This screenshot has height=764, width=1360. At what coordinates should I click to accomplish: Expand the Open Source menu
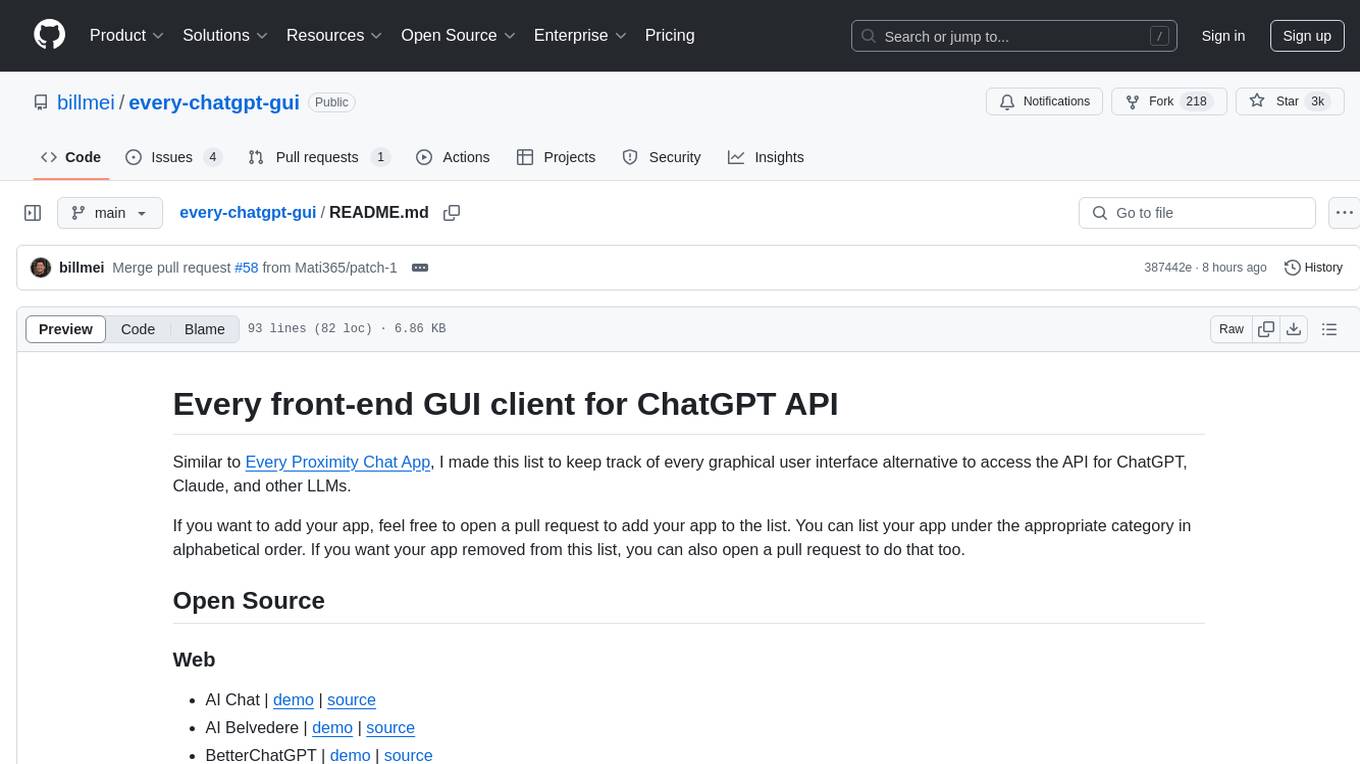click(x=458, y=35)
